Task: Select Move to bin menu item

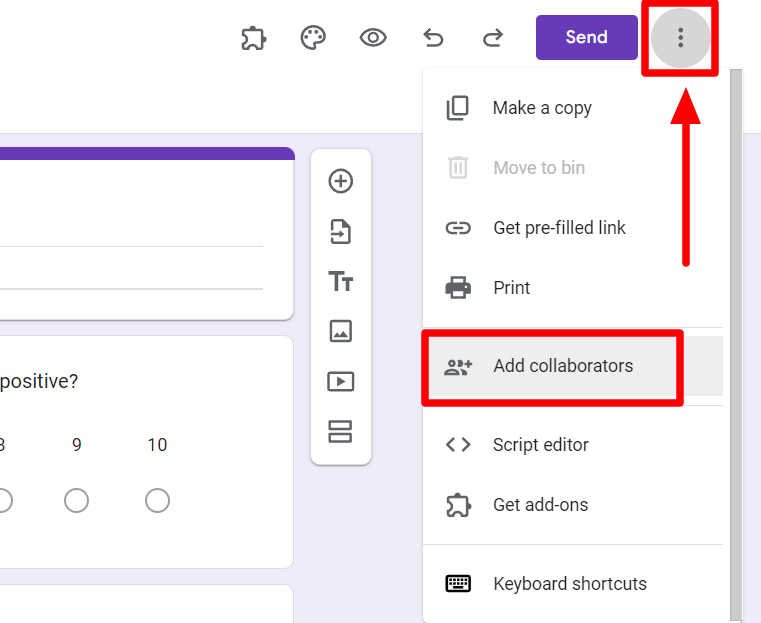Action: (573, 168)
